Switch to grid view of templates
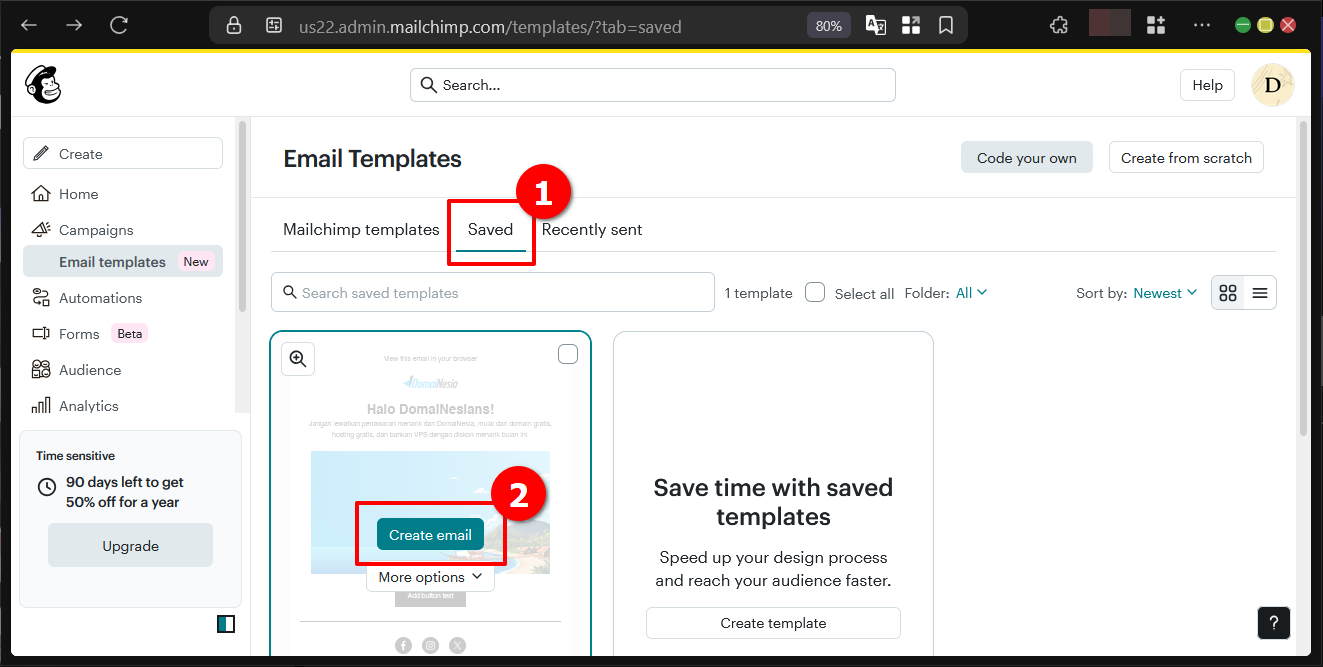This screenshot has height=667, width=1323. [1227, 292]
